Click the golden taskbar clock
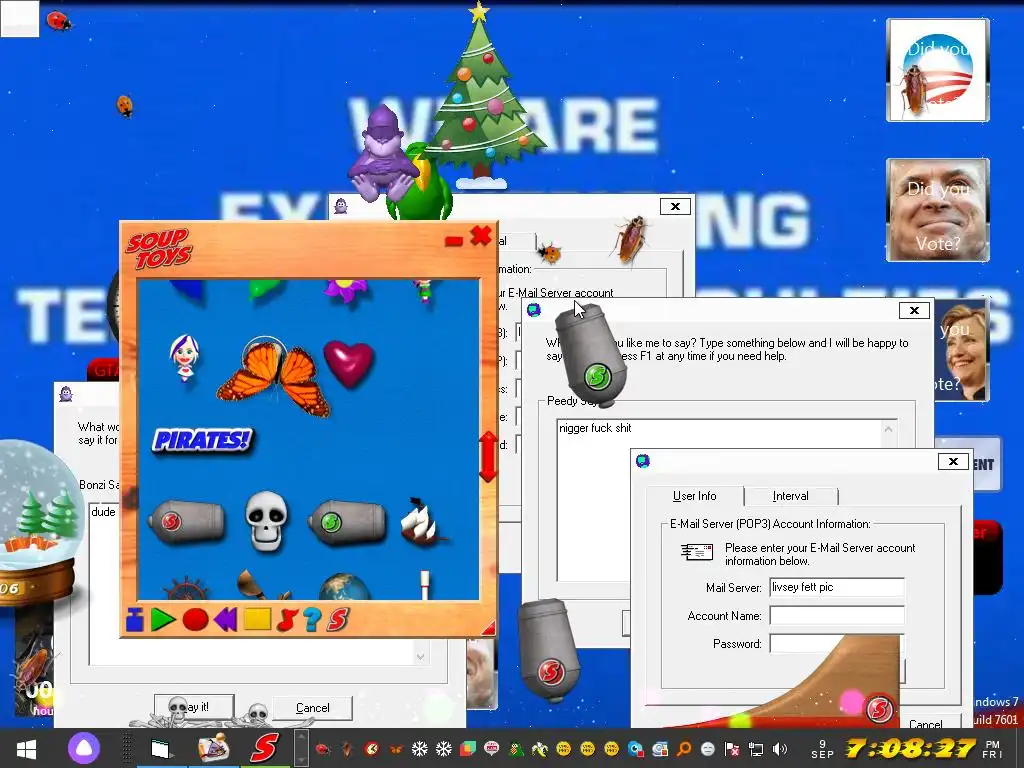This screenshot has height=768, width=1024. pyautogui.click(x=911, y=748)
